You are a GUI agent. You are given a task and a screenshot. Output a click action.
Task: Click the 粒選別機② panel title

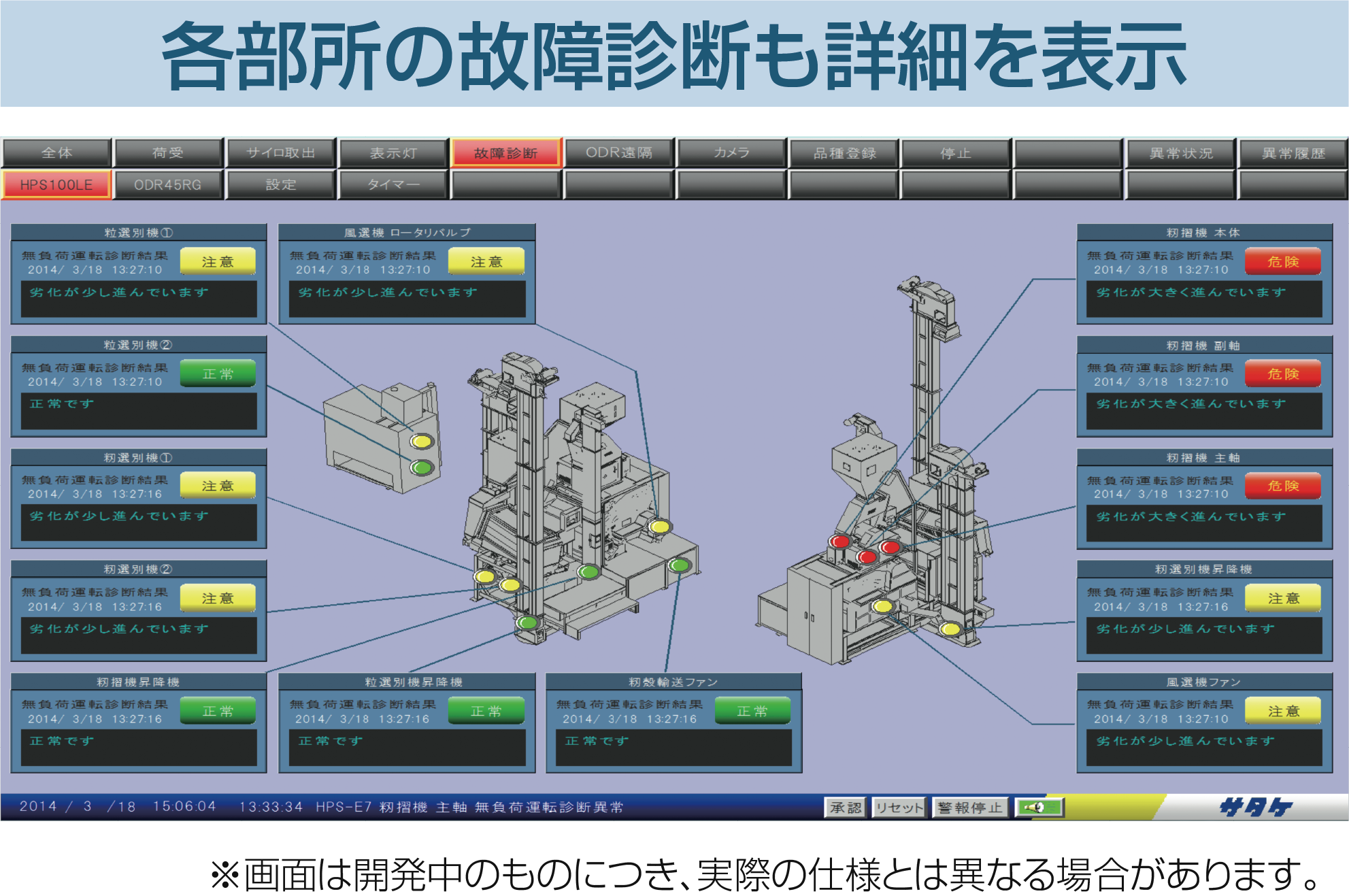click(138, 345)
